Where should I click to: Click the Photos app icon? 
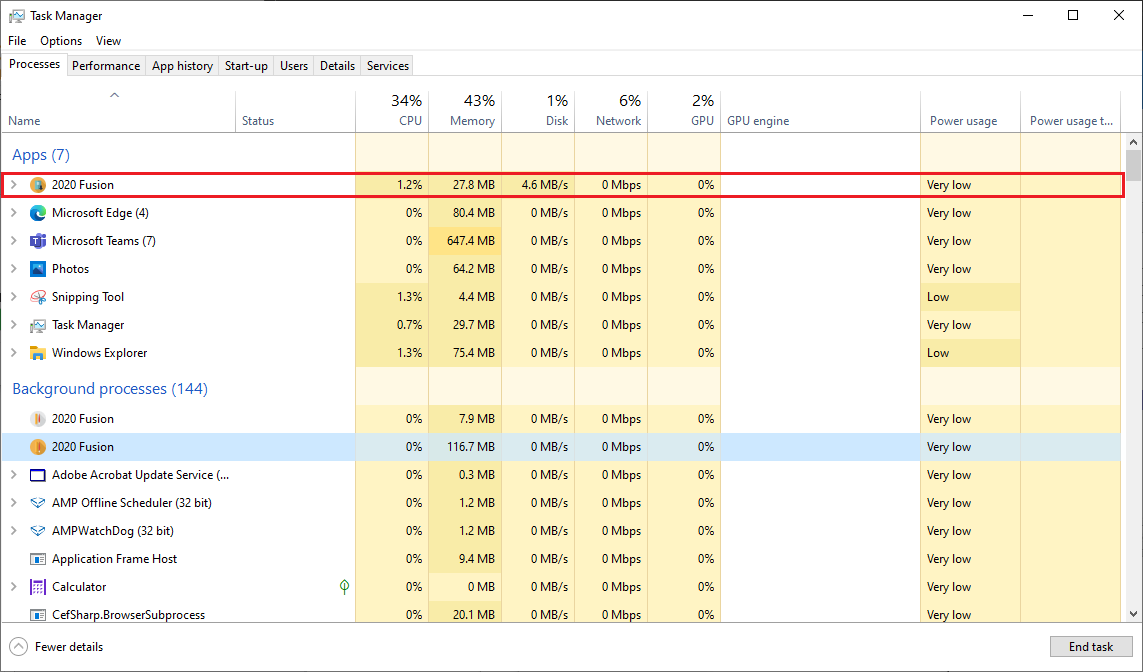click(x=38, y=269)
